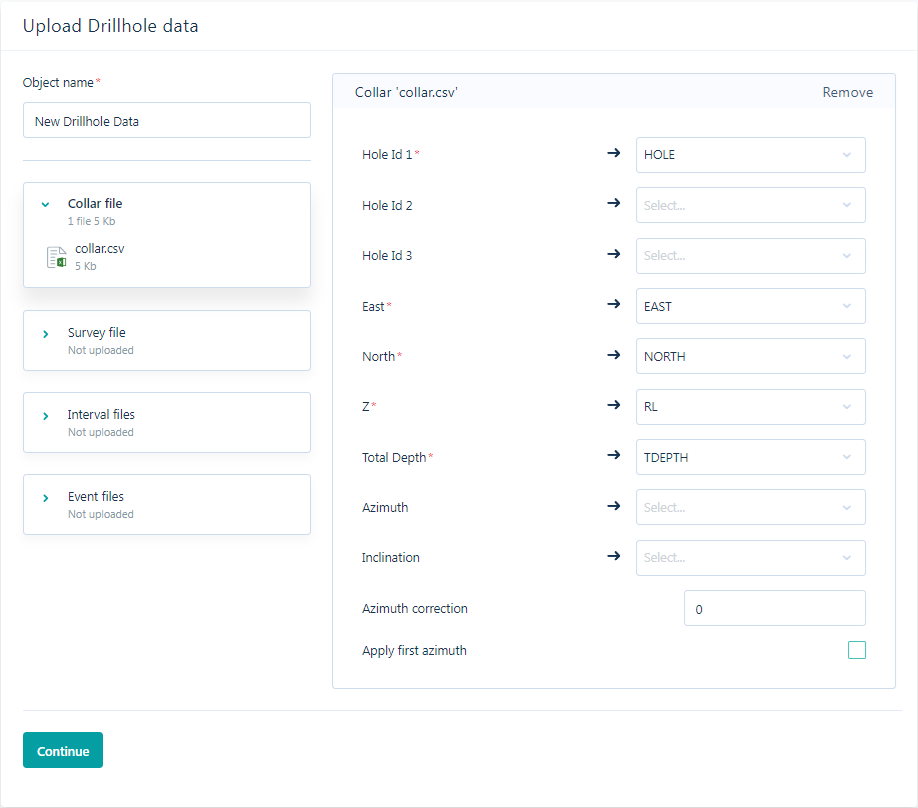
Task: Click the Object name text field
Action: (x=167, y=121)
